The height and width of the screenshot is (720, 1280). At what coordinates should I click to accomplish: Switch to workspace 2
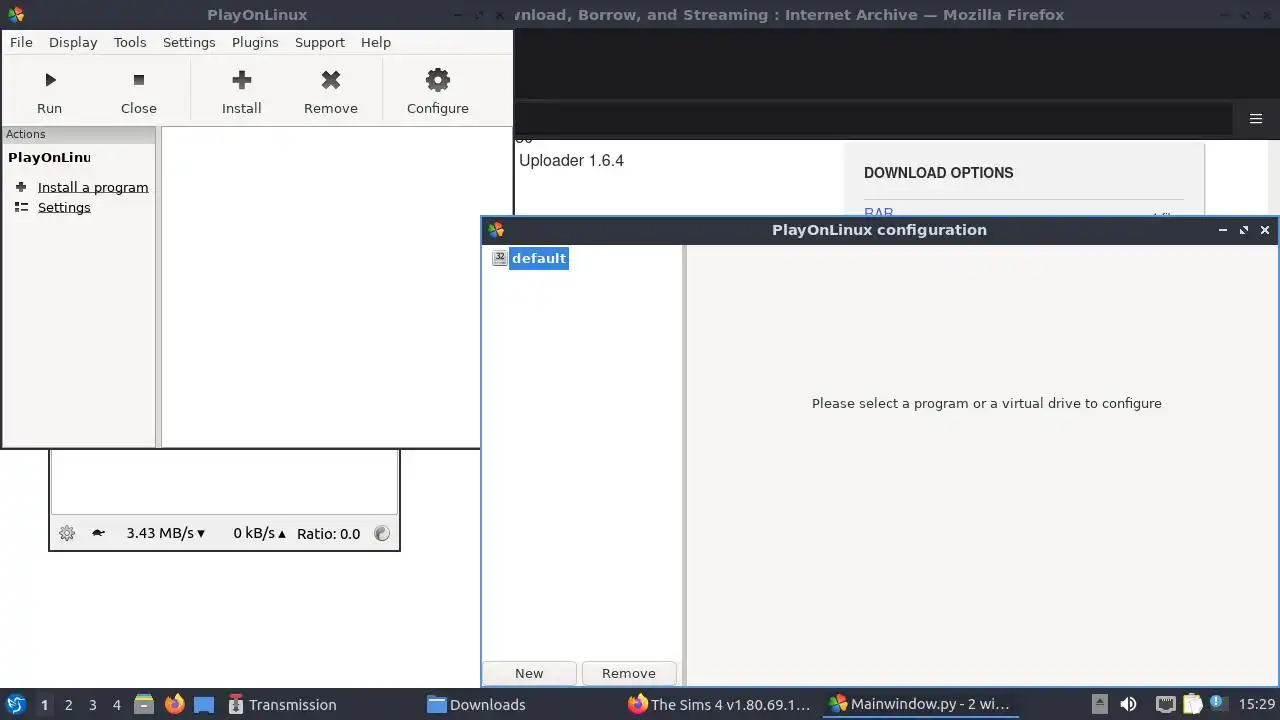coord(68,704)
